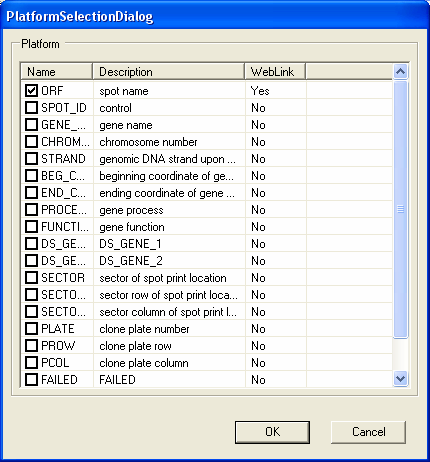Image resolution: width=430 pixels, height=462 pixels.
Task: Click the vertical scrollbar thumb
Action: coord(400,209)
